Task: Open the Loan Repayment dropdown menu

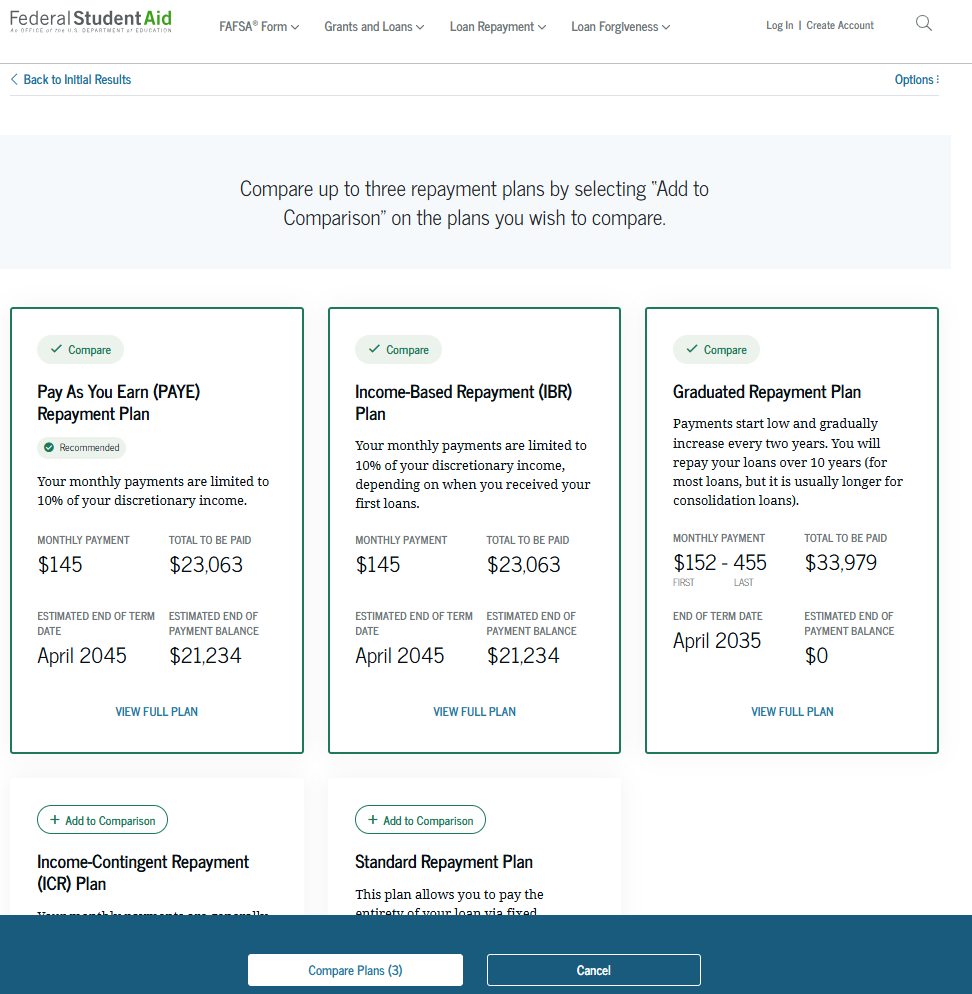Action: point(497,27)
